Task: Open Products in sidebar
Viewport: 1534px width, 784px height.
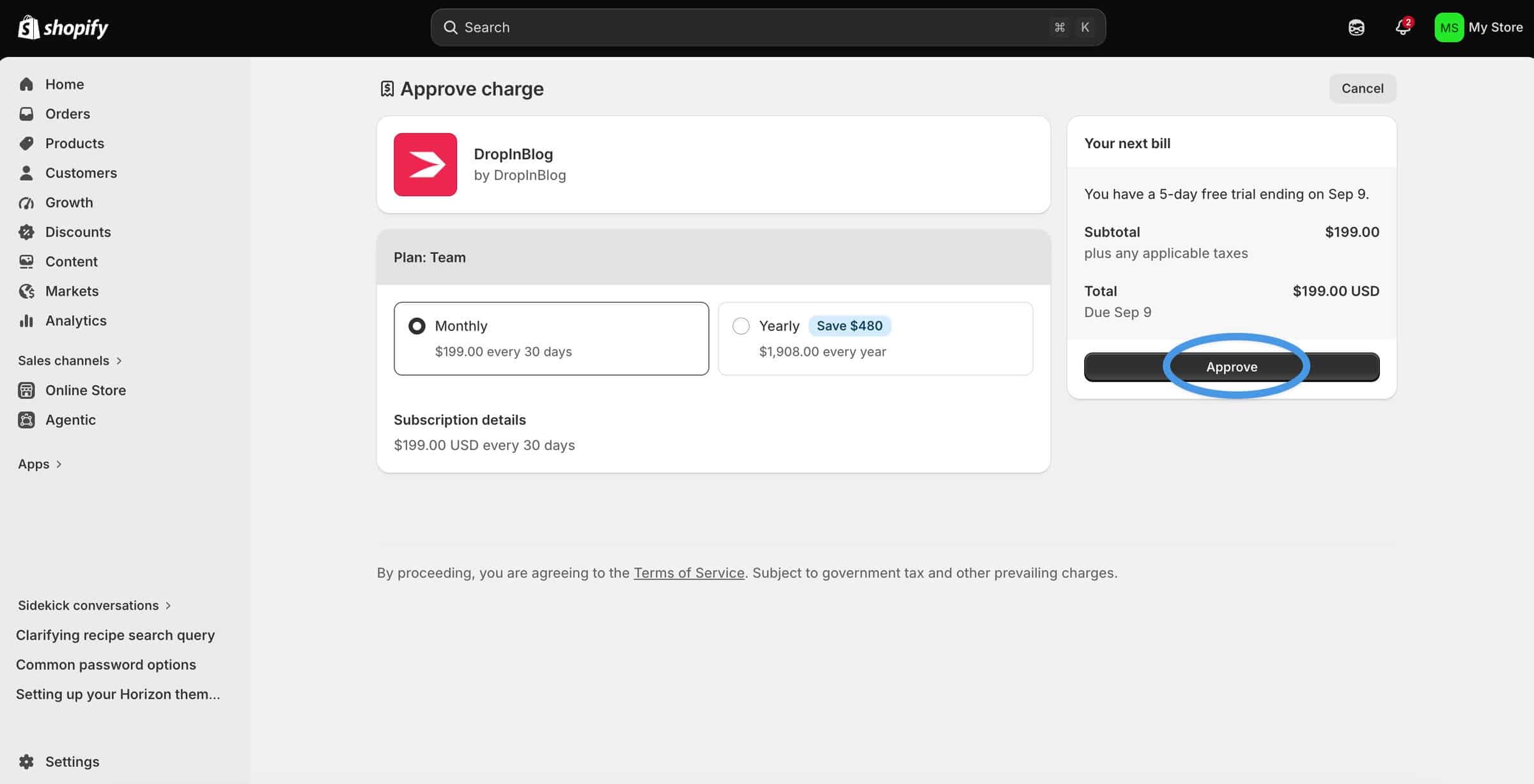Action: pyautogui.click(x=75, y=143)
